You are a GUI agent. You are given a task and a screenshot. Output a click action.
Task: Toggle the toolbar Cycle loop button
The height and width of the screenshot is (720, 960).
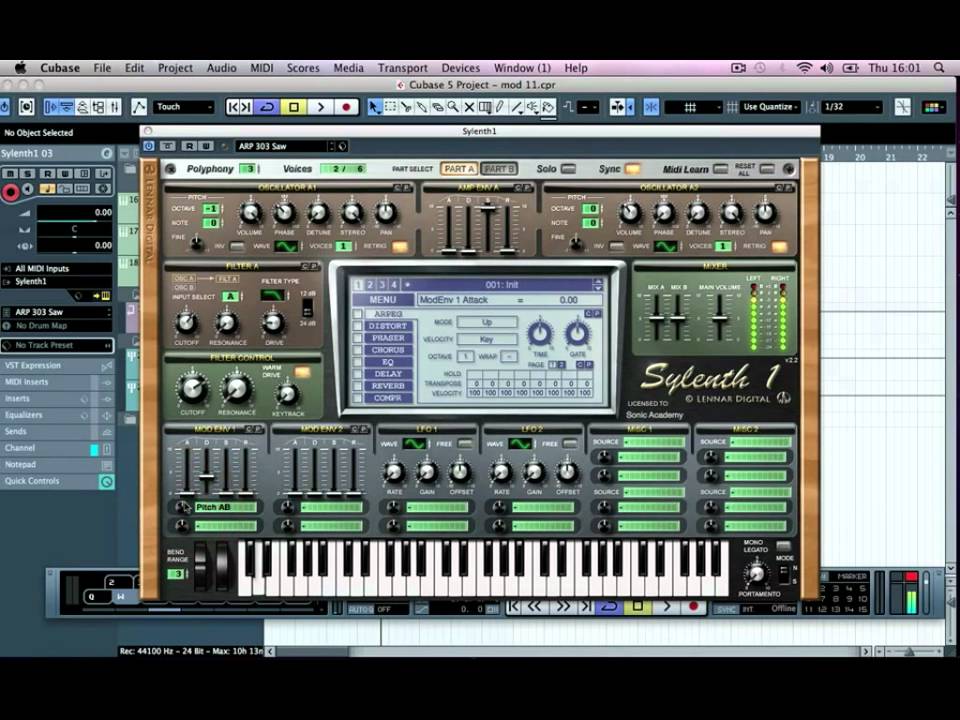pos(268,107)
